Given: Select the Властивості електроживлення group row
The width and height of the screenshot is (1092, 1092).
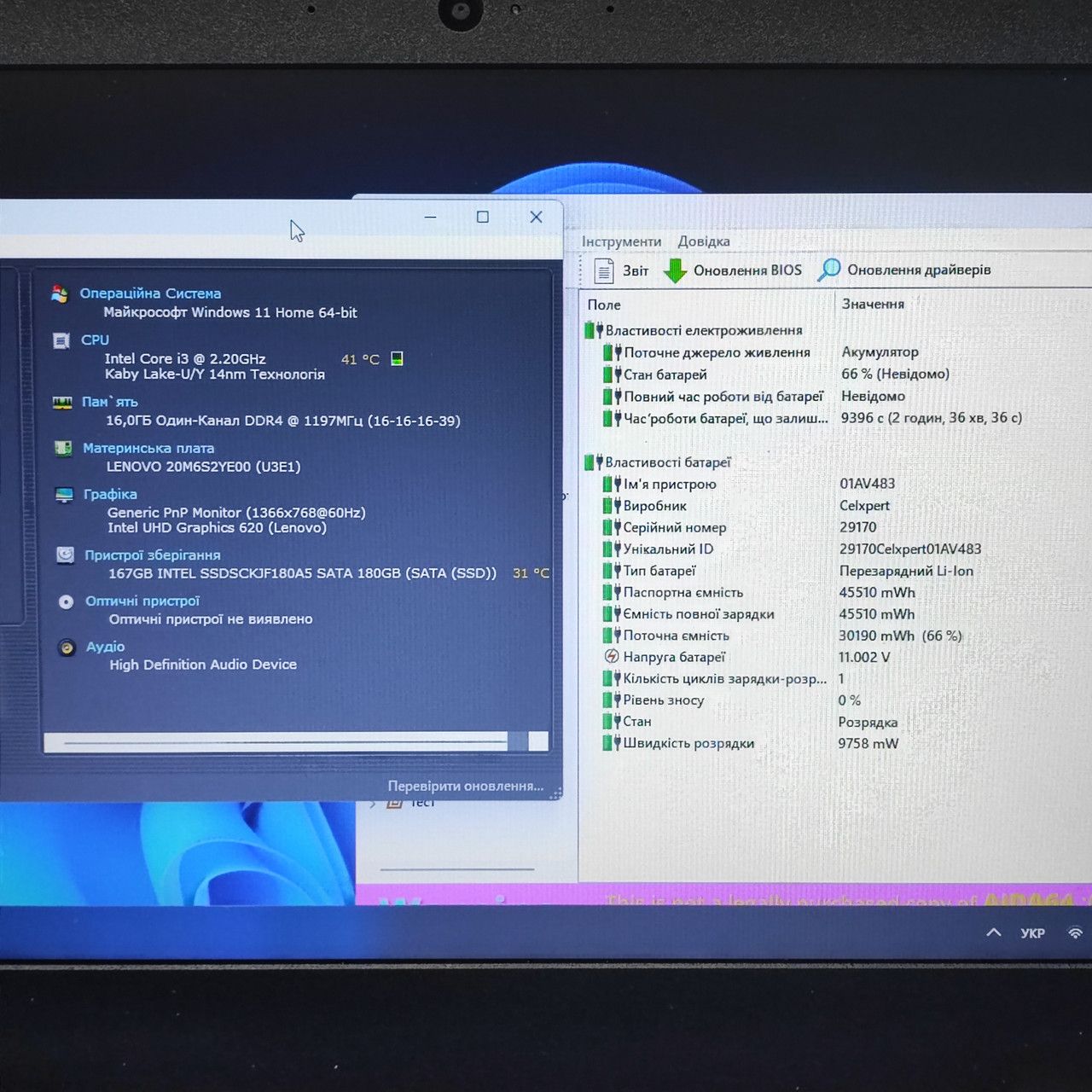Looking at the screenshot, I should pos(694,330).
